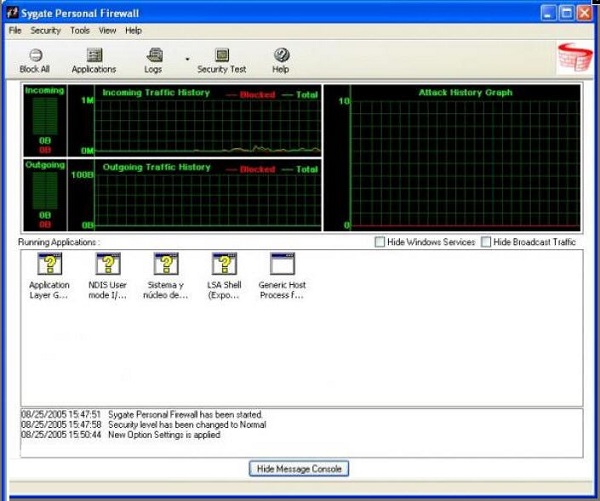600x501 pixels.
Task: Open the Help menu in the menu bar
Action: [x=133, y=30]
